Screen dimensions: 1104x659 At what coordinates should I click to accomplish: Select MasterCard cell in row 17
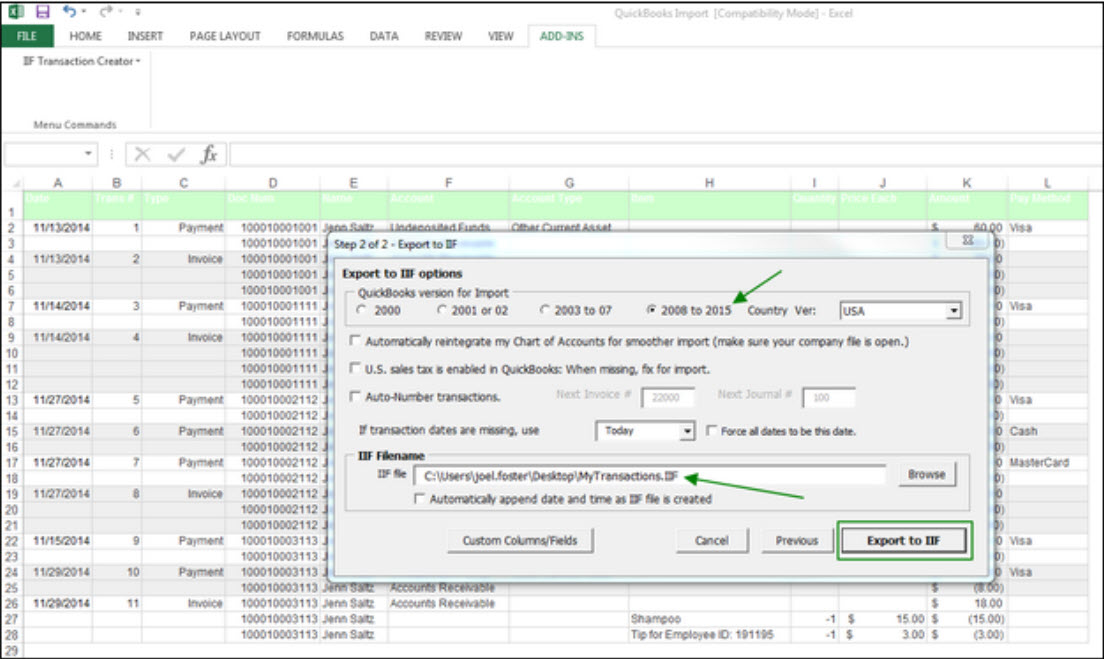click(1047, 463)
